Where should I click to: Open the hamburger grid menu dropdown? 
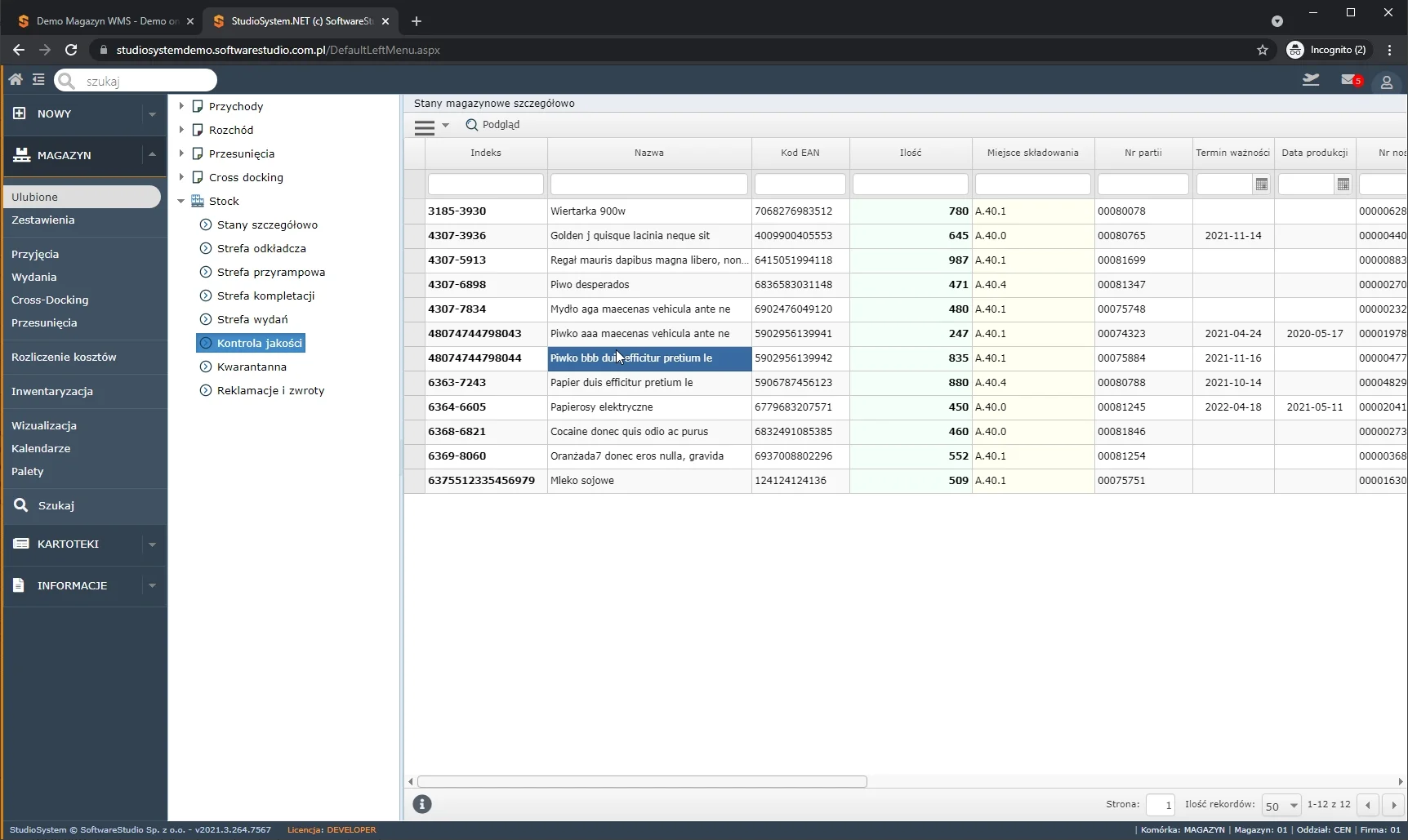pyautogui.click(x=431, y=127)
